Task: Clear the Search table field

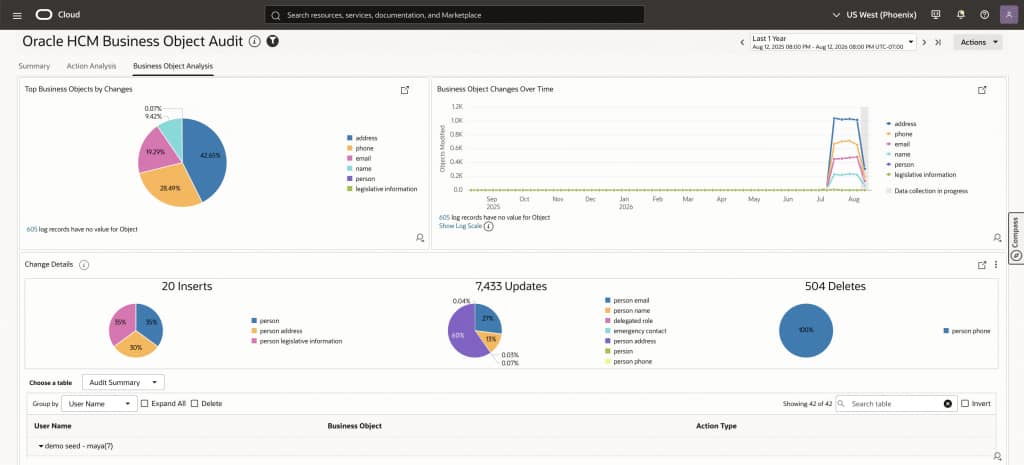Action: 948,404
